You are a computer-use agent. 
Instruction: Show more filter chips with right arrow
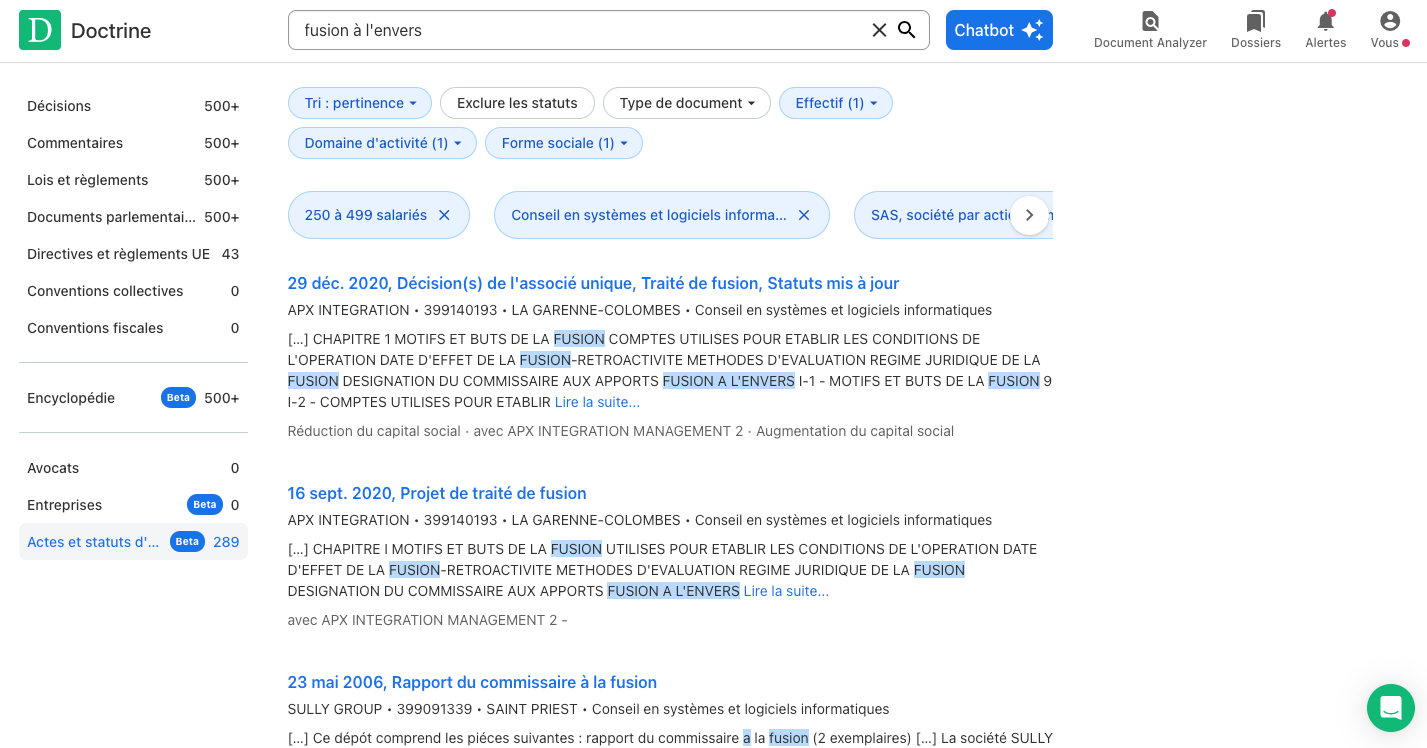1029,215
